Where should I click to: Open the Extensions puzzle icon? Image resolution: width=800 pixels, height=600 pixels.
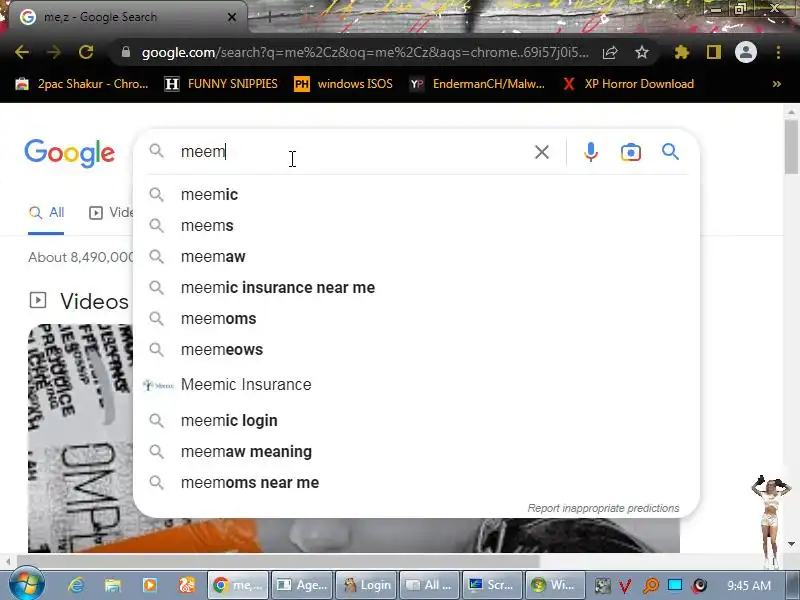682,52
